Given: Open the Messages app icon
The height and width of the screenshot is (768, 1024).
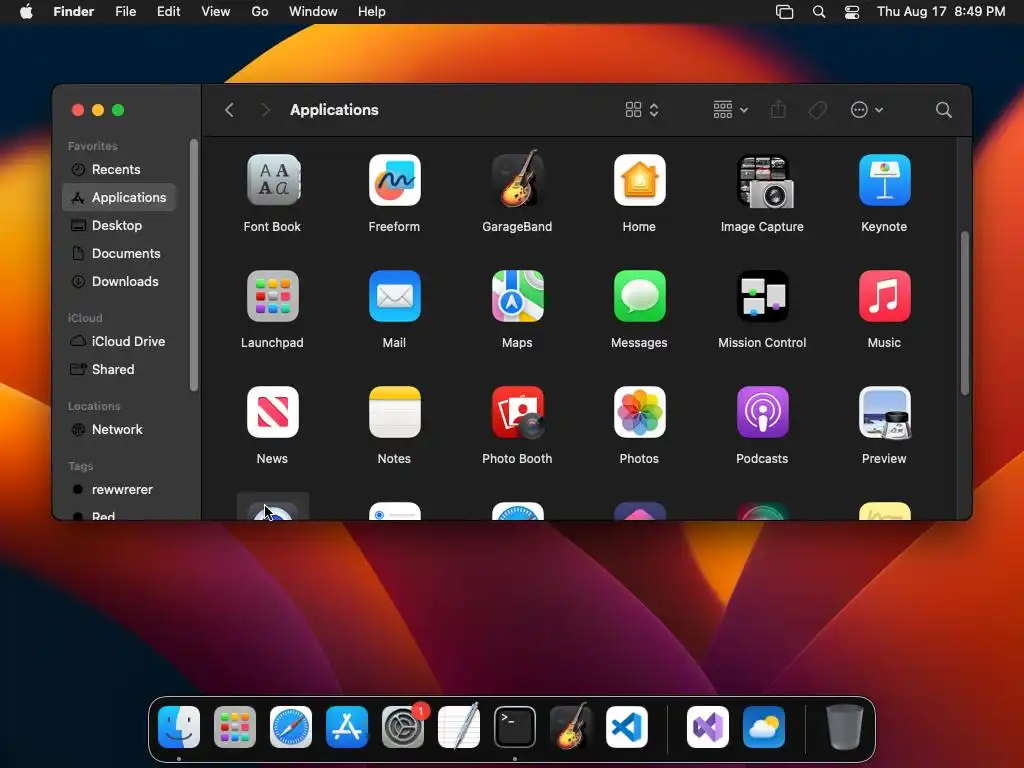Looking at the screenshot, I should [639, 296].
